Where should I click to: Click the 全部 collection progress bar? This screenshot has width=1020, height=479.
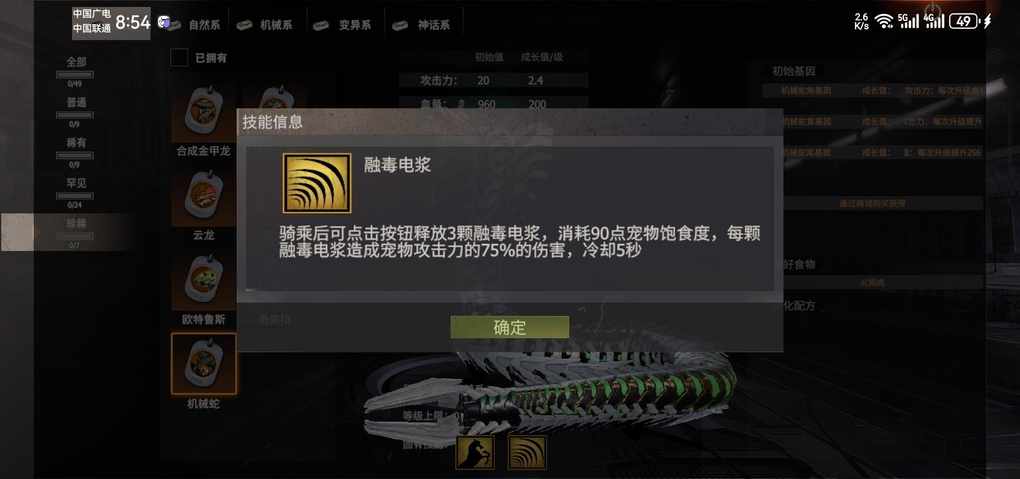click(x=75, y=74)
